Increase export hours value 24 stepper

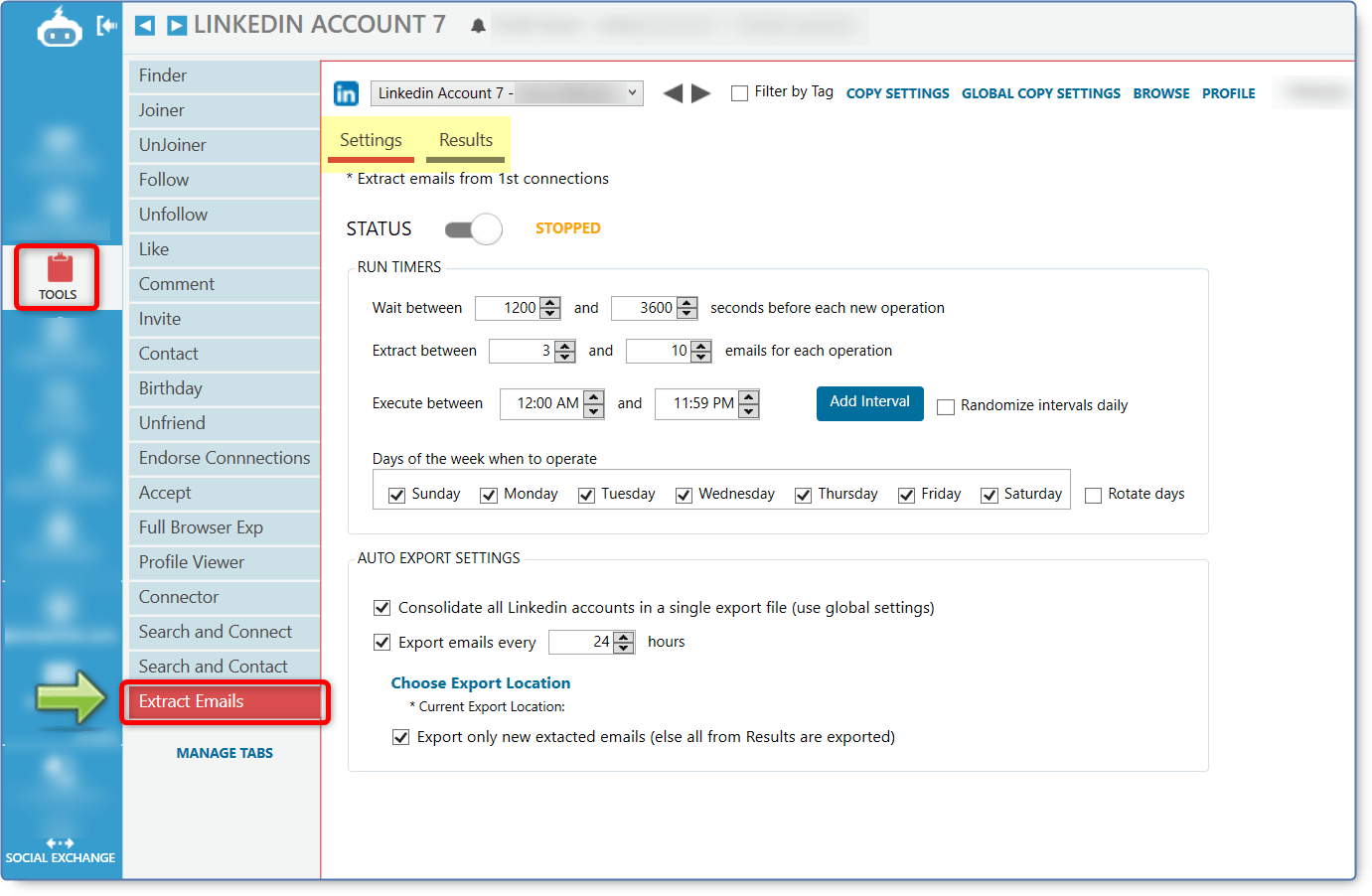pyautogui.click(x=624, y=637)
